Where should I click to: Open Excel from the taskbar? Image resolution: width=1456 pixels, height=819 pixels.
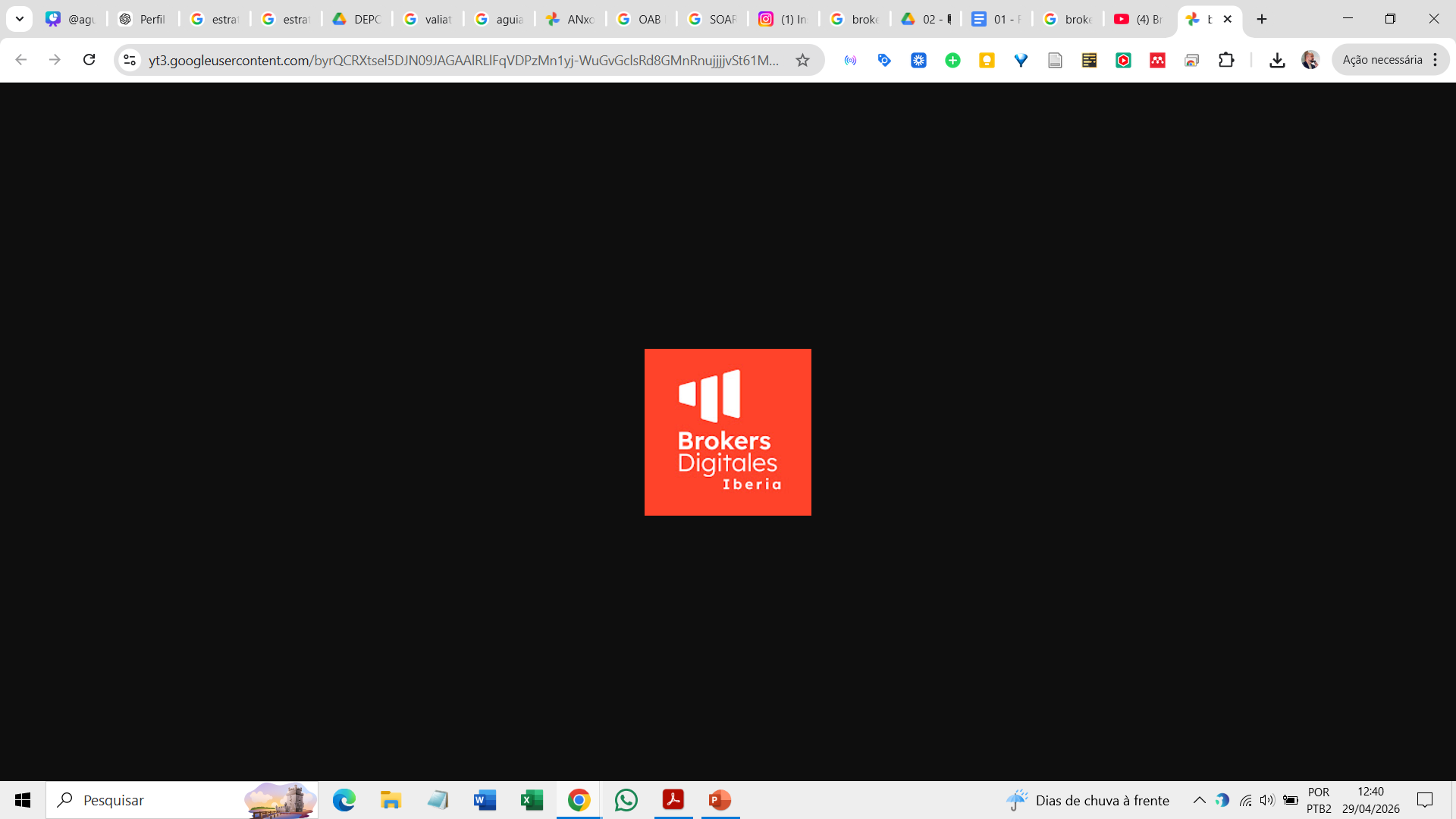[532, 800]
